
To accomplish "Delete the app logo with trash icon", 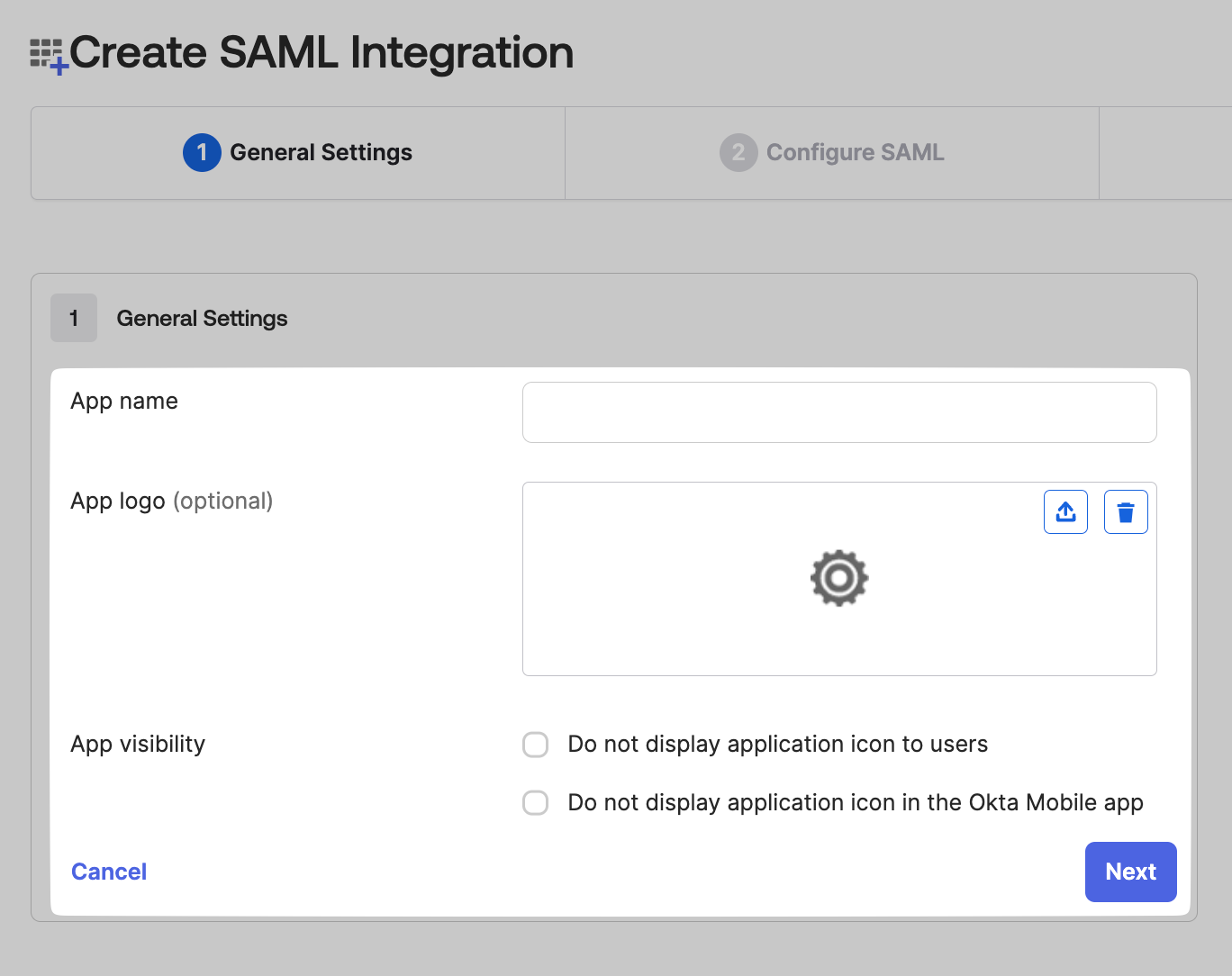I will (1126, 512).
